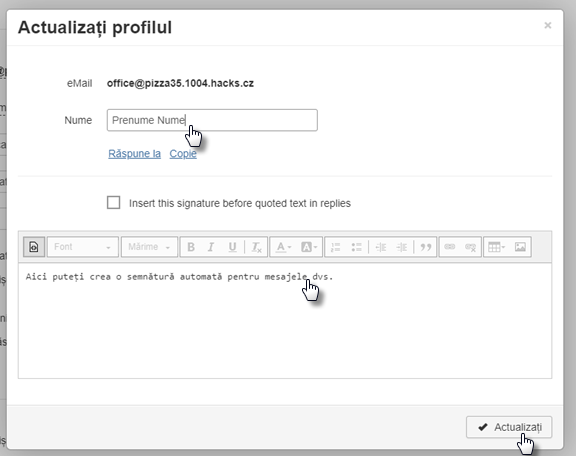576x456 pixels.
Task: Click the insert link icon
Action: [x=450, y=247]
